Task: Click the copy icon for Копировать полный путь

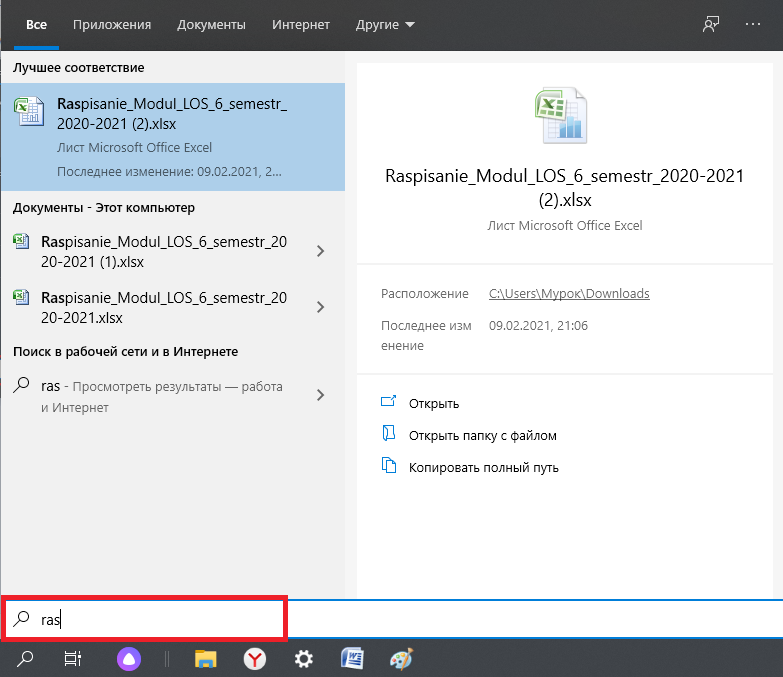Action: pyautogui.click(x=389, y=465)
